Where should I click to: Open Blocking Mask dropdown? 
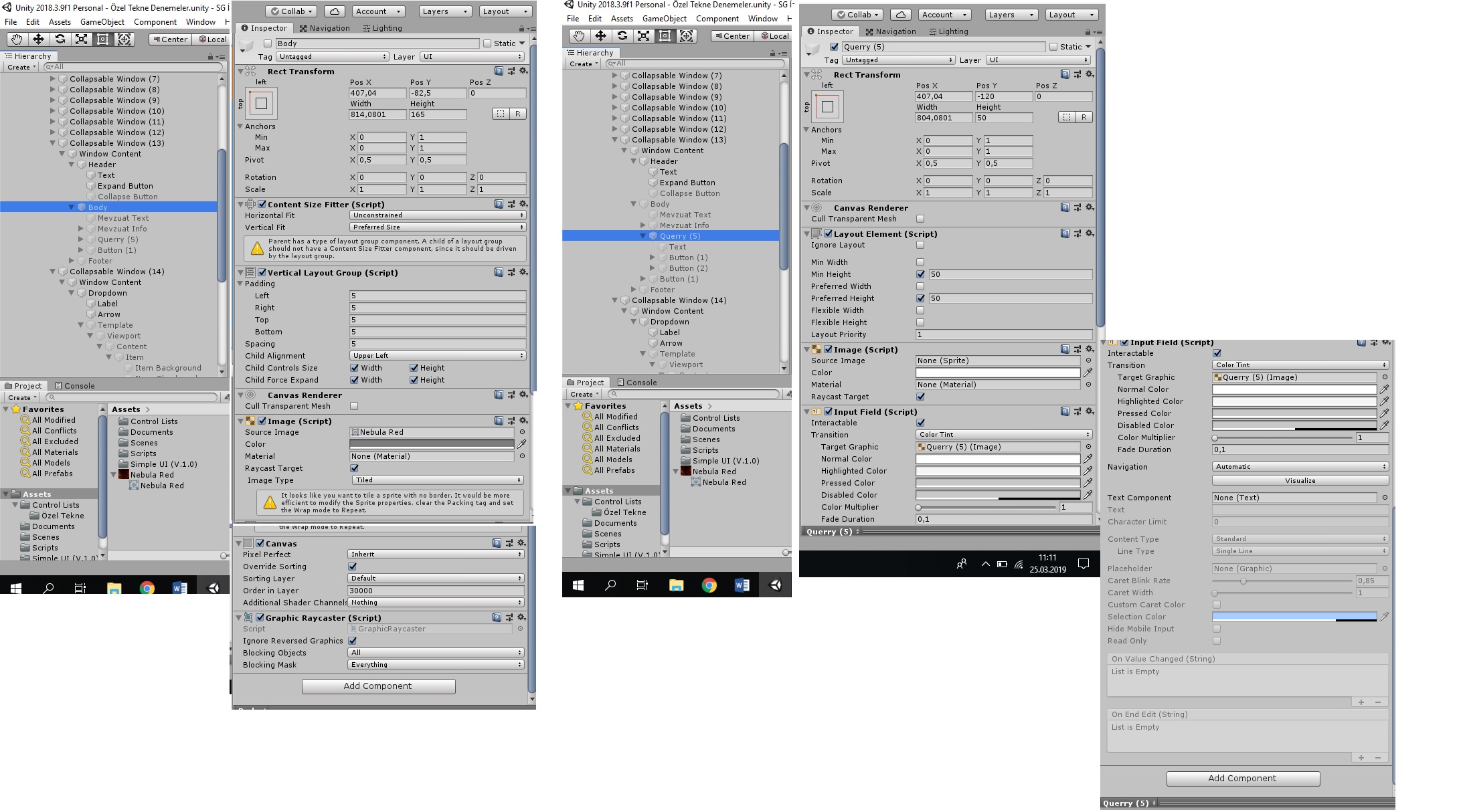436,665
